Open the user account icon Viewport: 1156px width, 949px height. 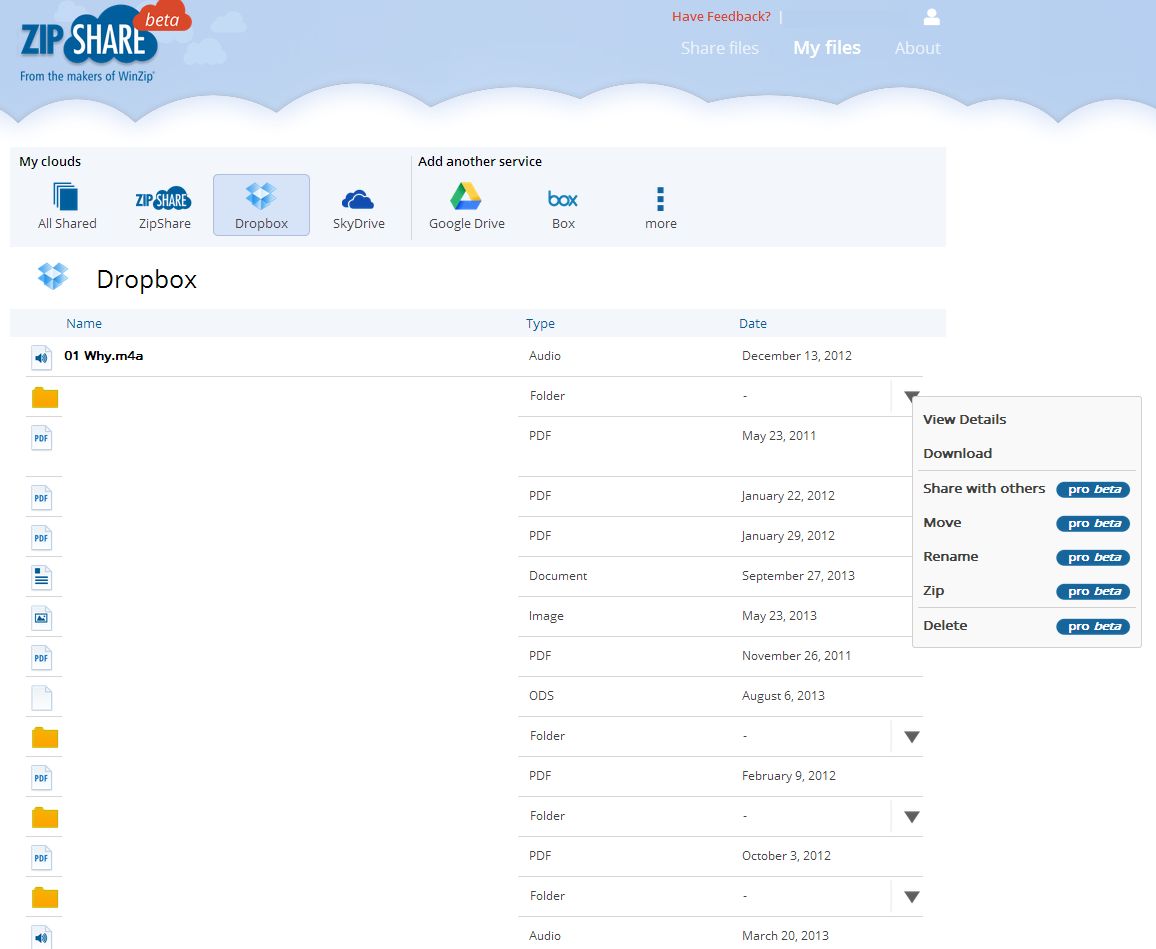931,17
